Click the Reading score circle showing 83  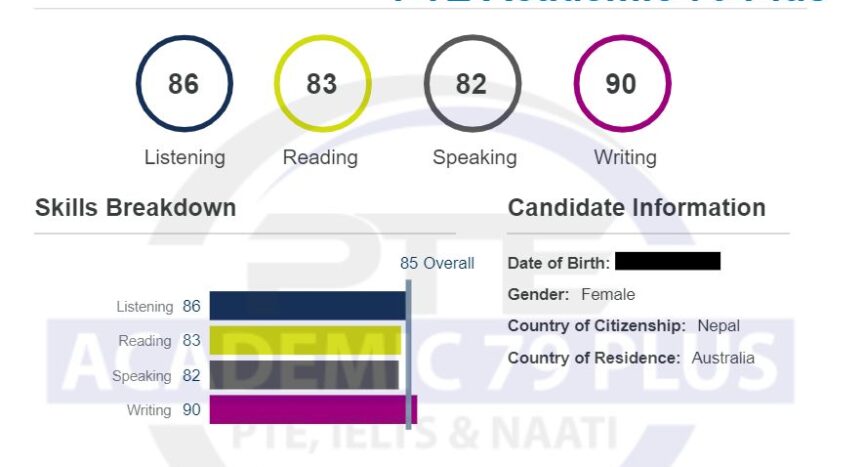point(323,84)
